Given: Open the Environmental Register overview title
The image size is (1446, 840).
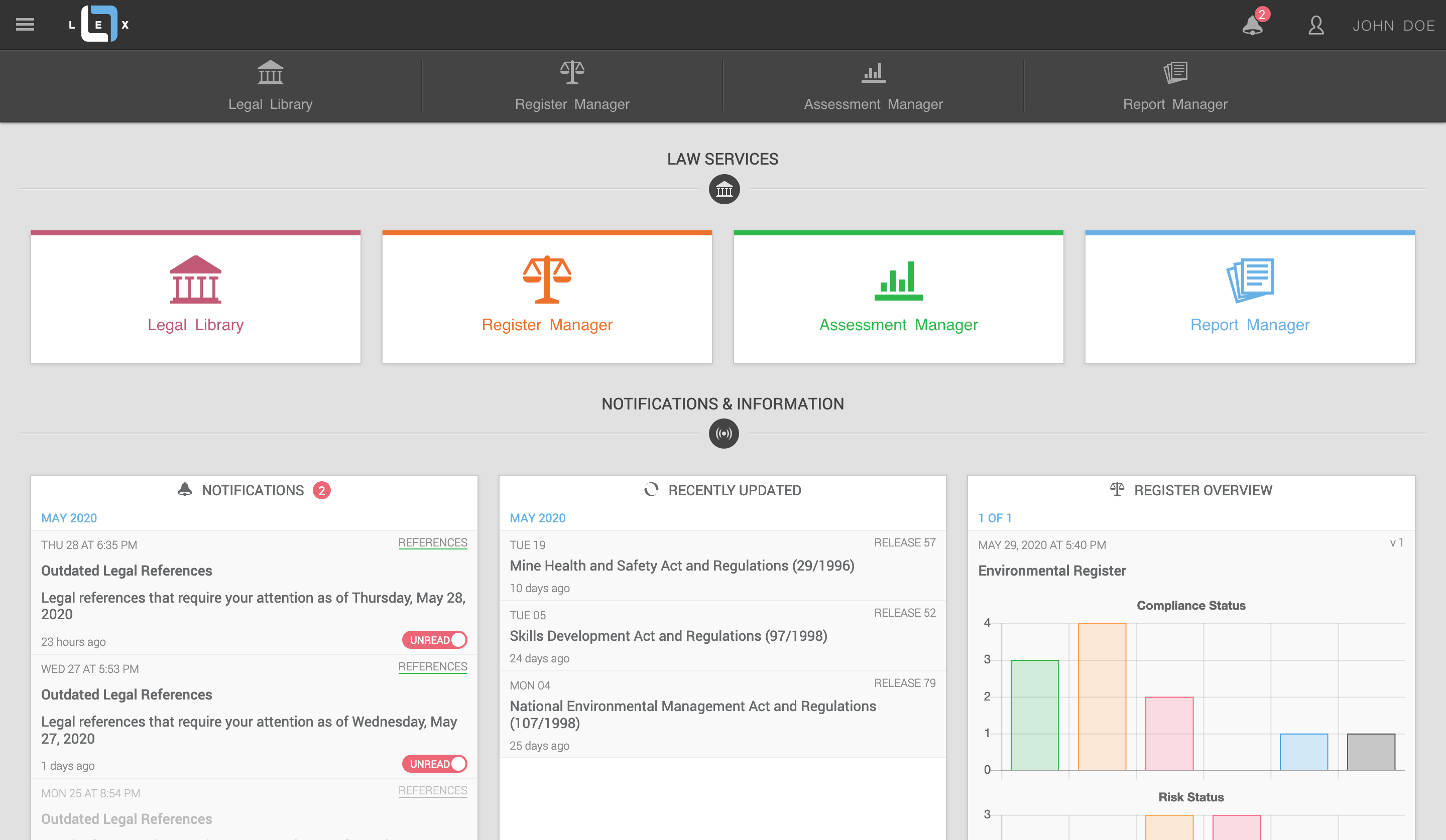Looking at the screenshot, I should (1052, 571).
